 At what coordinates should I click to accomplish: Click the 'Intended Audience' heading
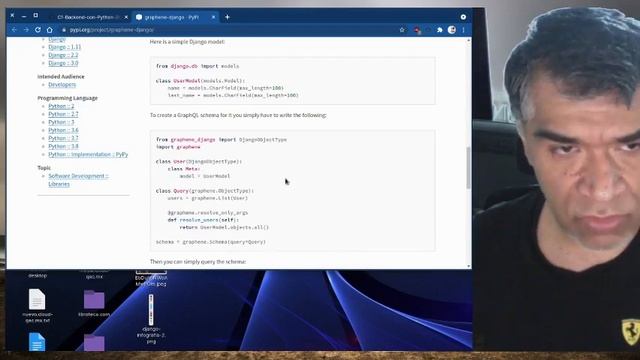pos(61,77)
